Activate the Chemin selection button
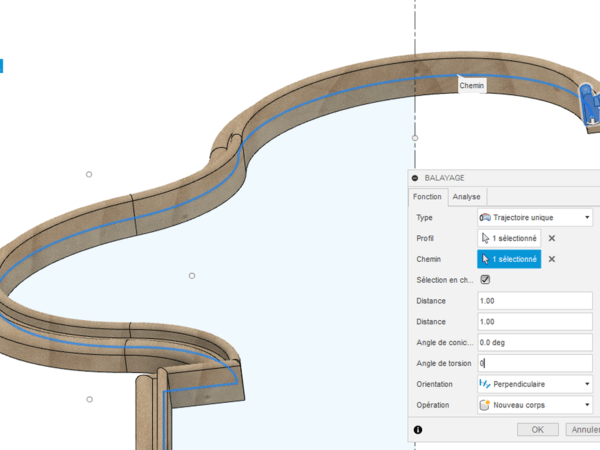This screenshot has width=600, height=450. coord(509,259)
